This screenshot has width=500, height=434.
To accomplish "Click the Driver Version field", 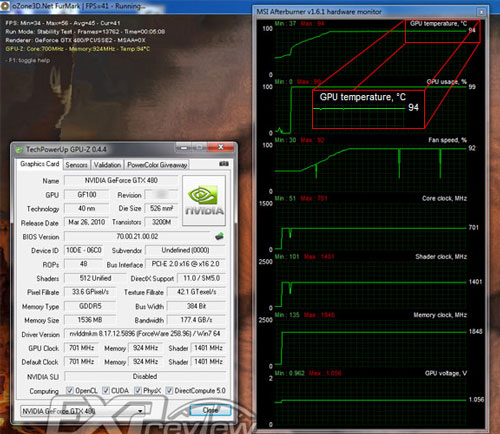I will [x=145, y=334].
